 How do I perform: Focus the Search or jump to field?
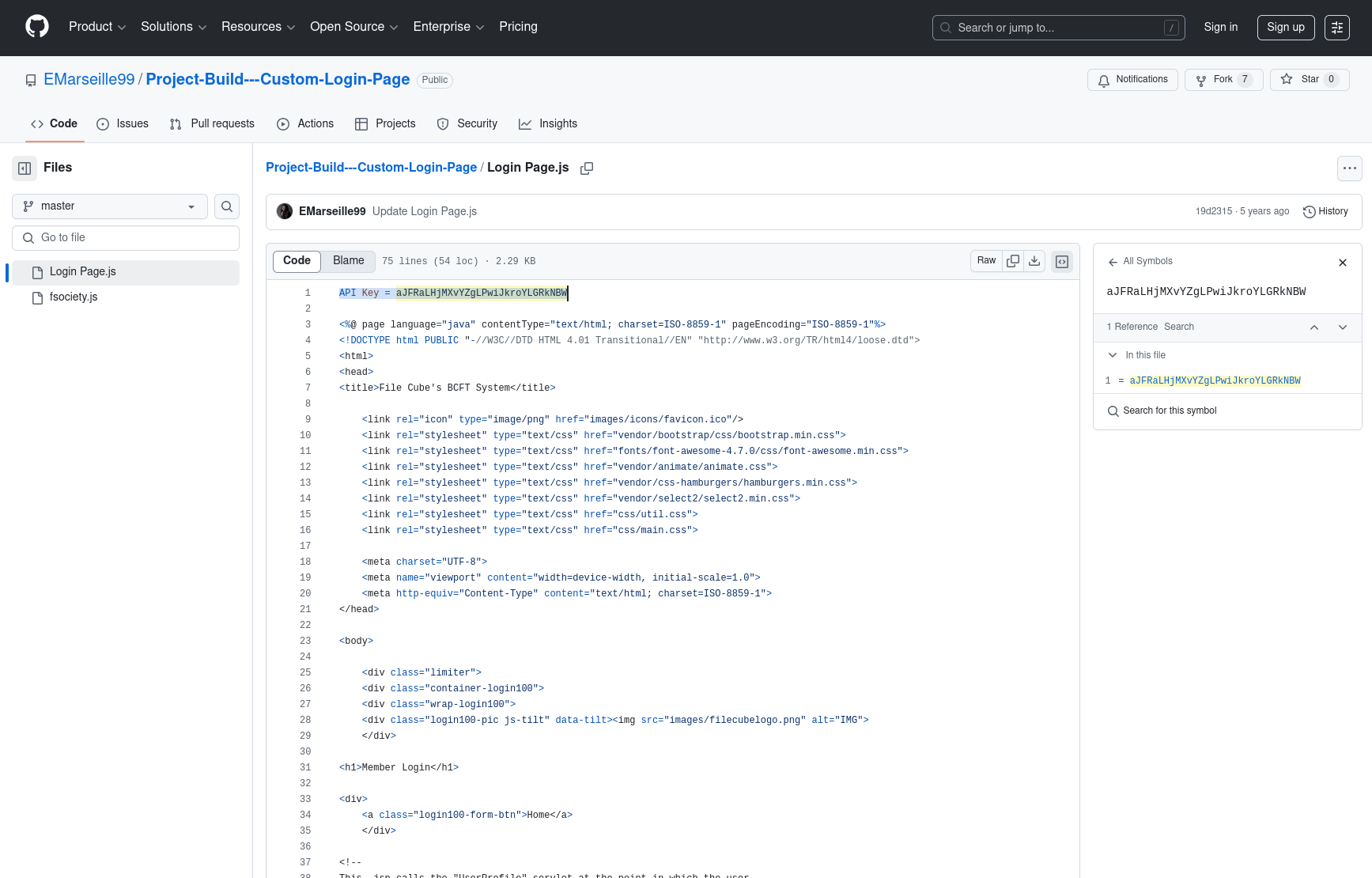(1058, 28)
